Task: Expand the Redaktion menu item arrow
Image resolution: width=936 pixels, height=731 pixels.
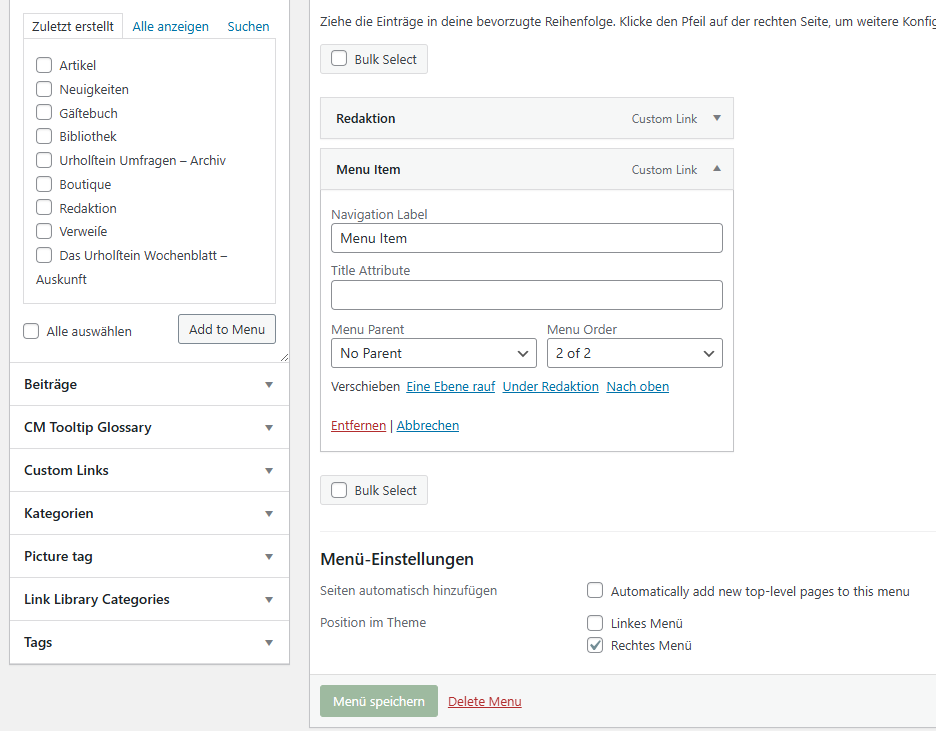Action: point(716,118)
